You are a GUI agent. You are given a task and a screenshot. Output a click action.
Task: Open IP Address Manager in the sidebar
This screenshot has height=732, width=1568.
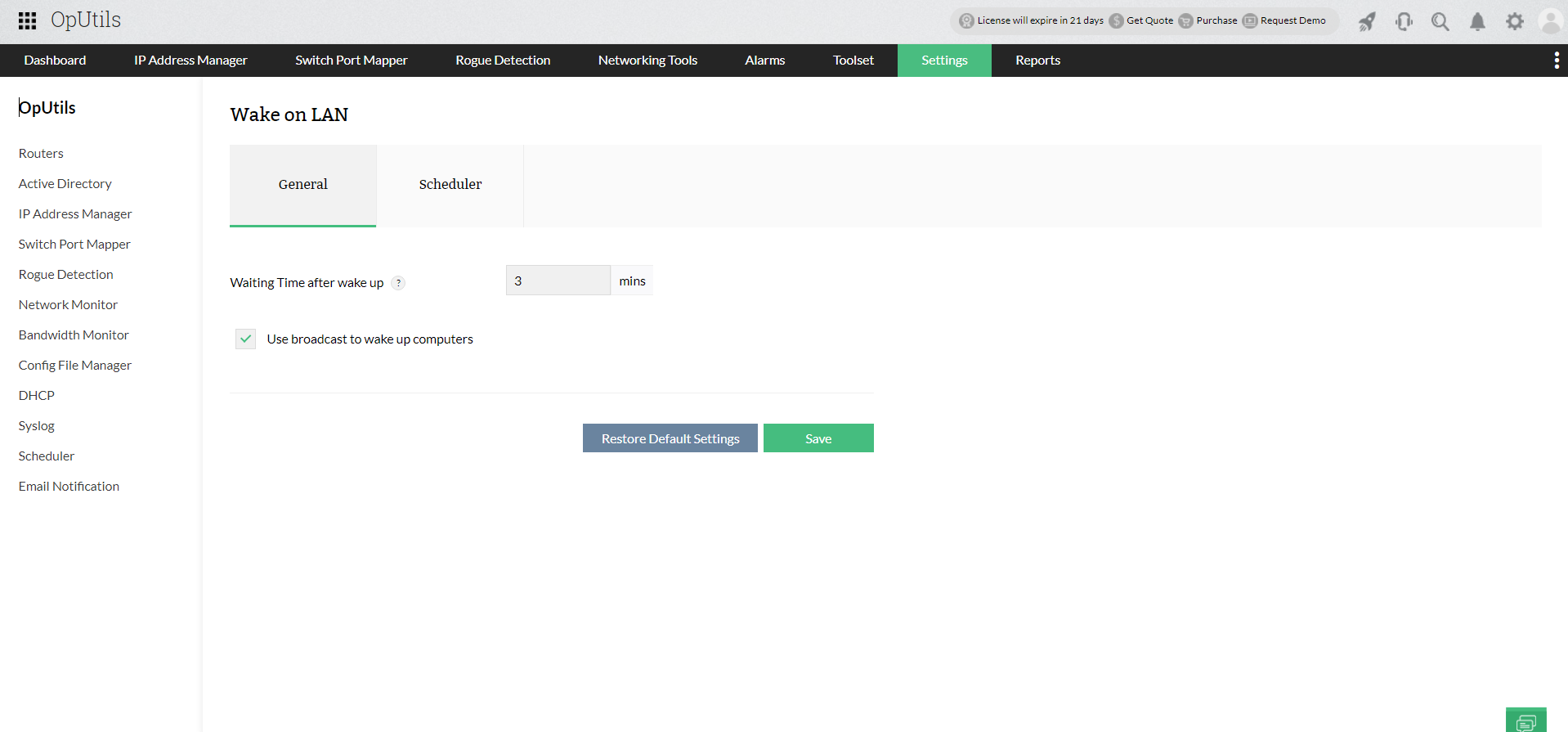(75, 214)
